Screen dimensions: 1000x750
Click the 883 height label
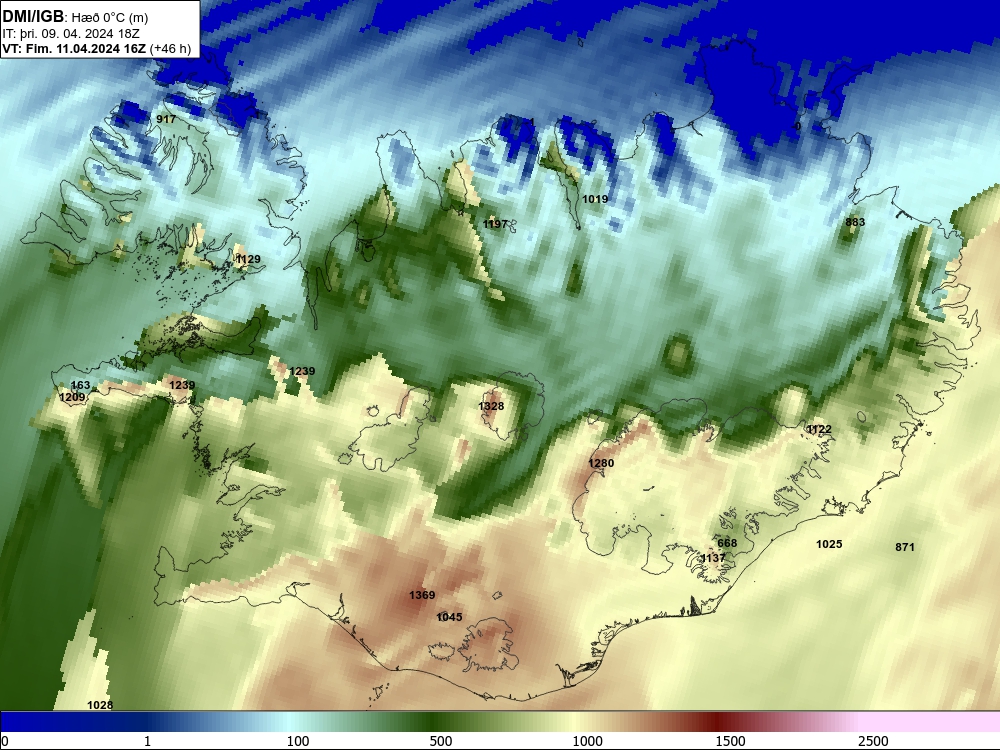[x=855, y=222]
